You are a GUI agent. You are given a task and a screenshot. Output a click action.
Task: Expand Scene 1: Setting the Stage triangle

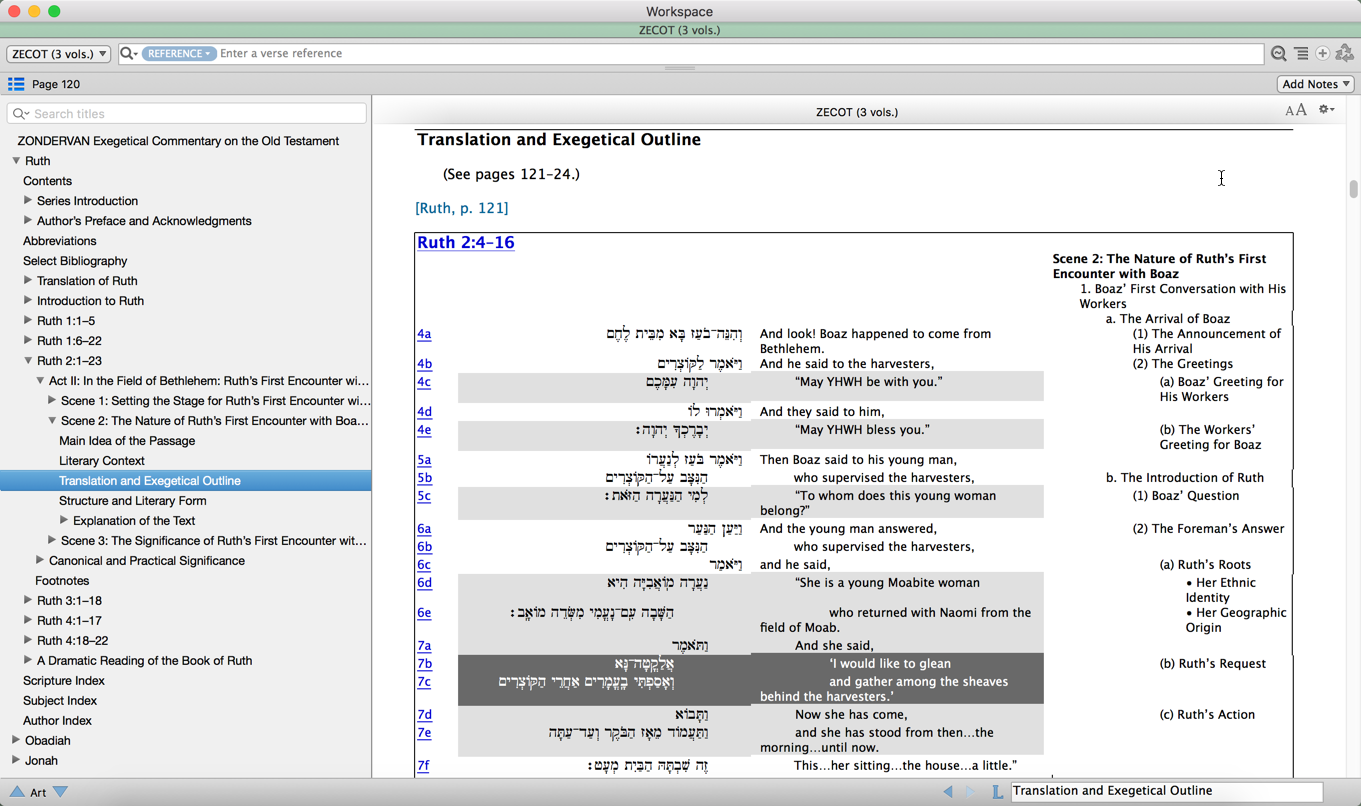(x=52, y=401)
